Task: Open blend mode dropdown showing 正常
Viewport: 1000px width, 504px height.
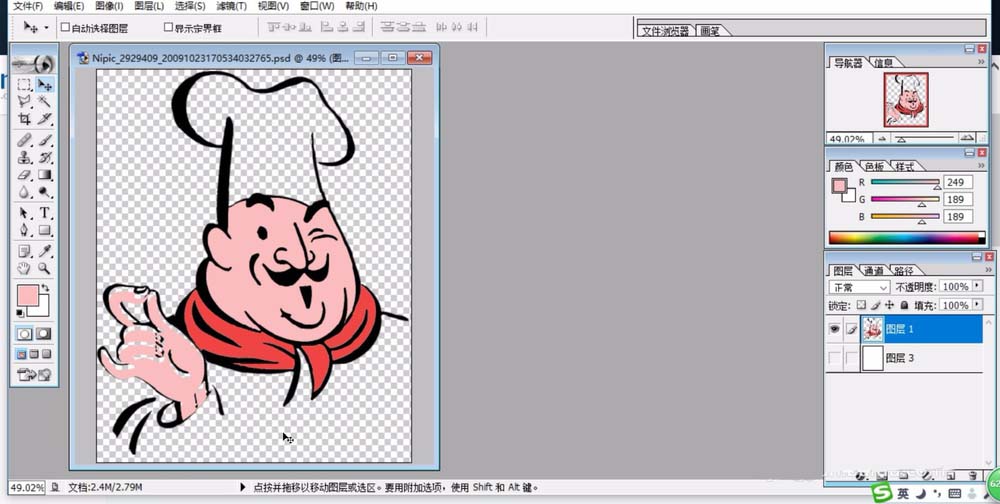Action: [x=859, y=287]
